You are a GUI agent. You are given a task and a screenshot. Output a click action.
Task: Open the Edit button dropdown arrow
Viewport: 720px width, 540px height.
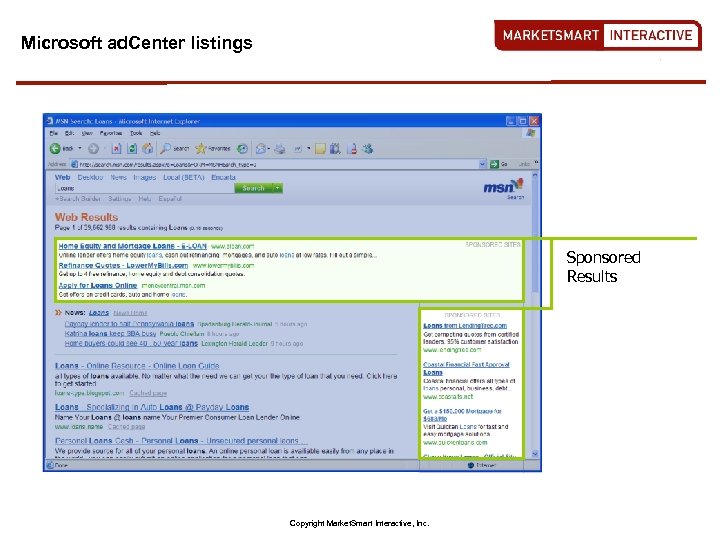click(309, 148)
